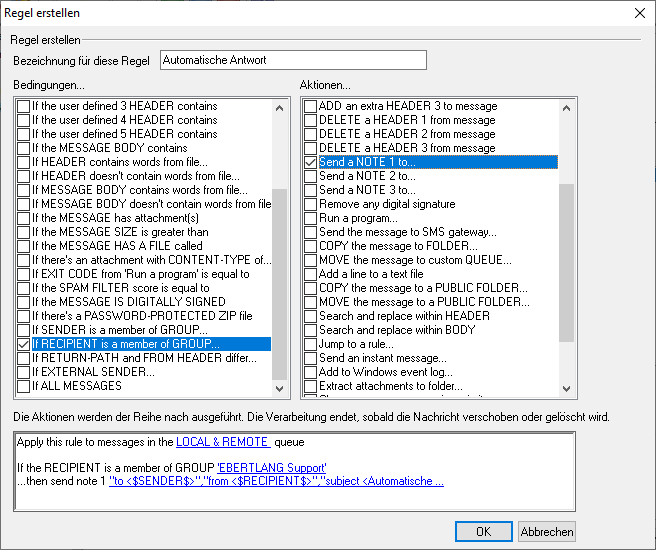Viewport: 656px width, 550px height.
Task: Tick 'If the MESSAGE IS DIGITALLY SIGNED' checkbox
Action: [23, 302]
